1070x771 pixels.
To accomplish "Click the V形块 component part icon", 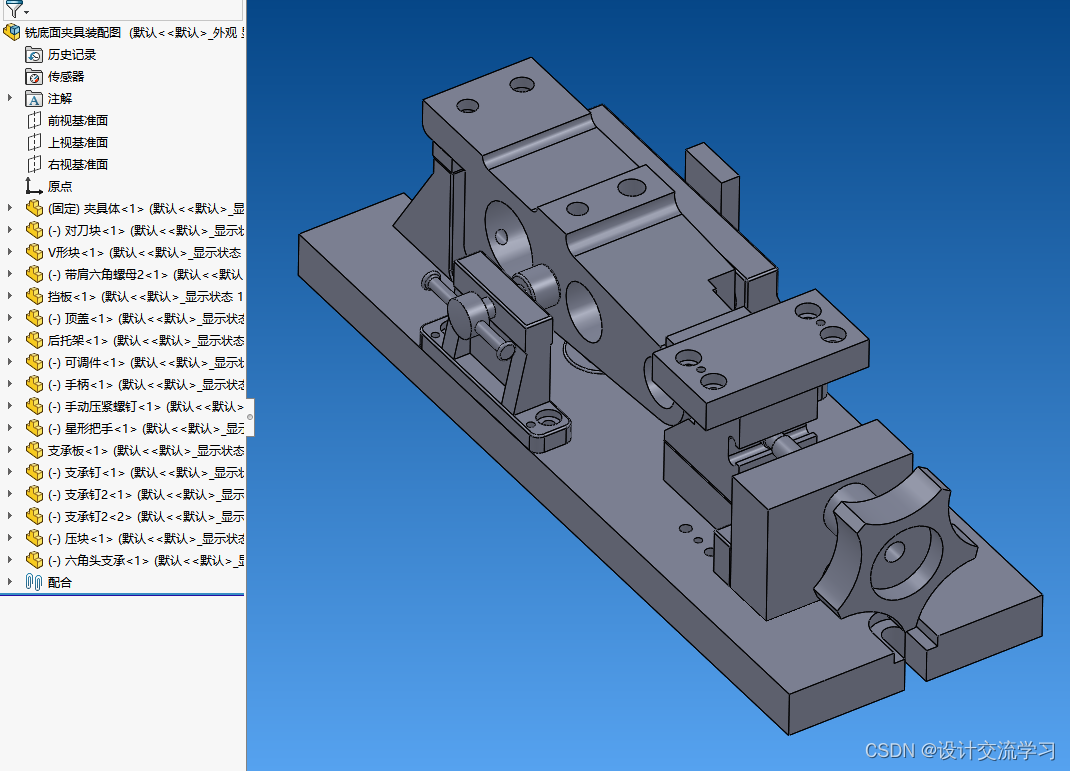I will (x=33, y=252).
